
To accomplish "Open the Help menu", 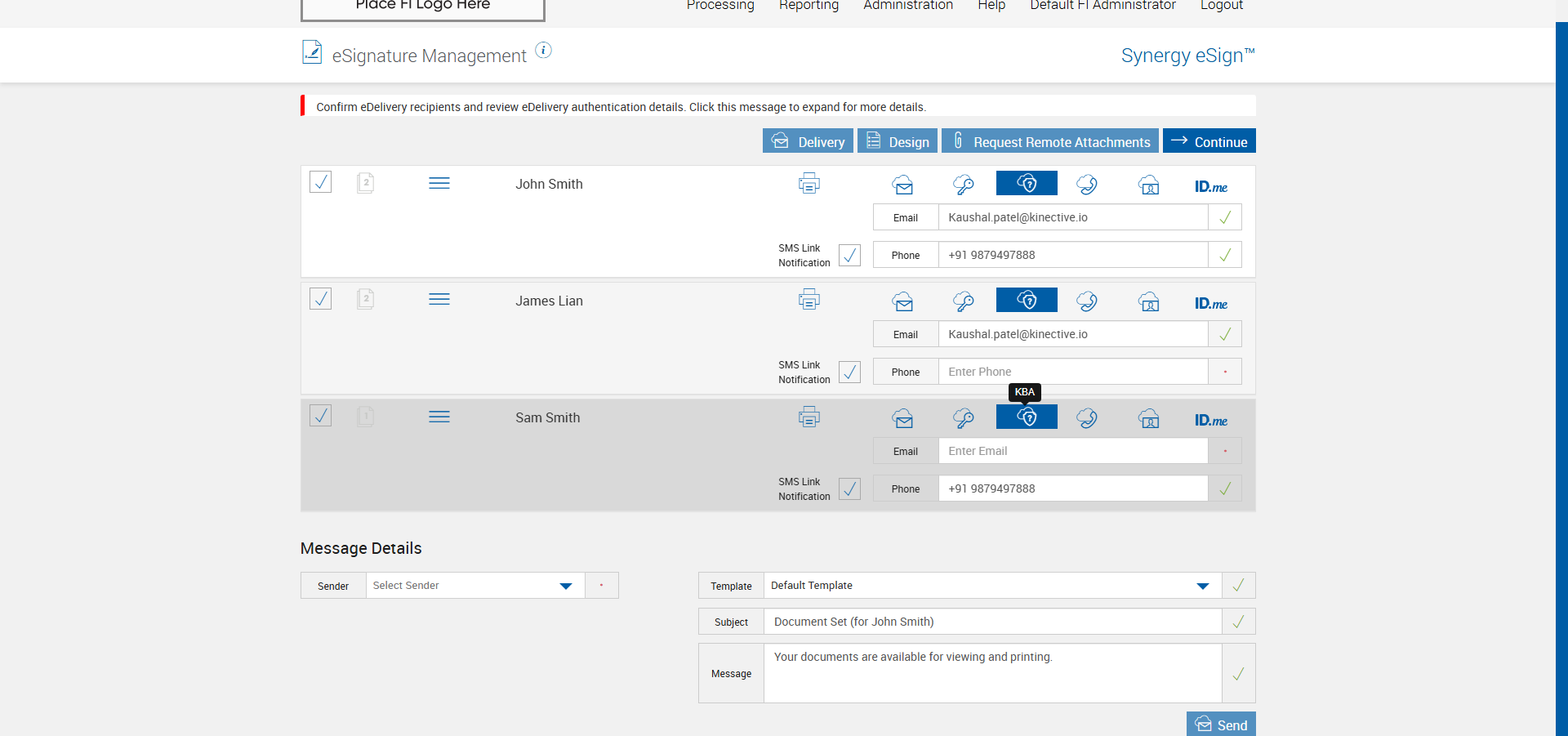I will pyautogui.click(x=991, y=6).
